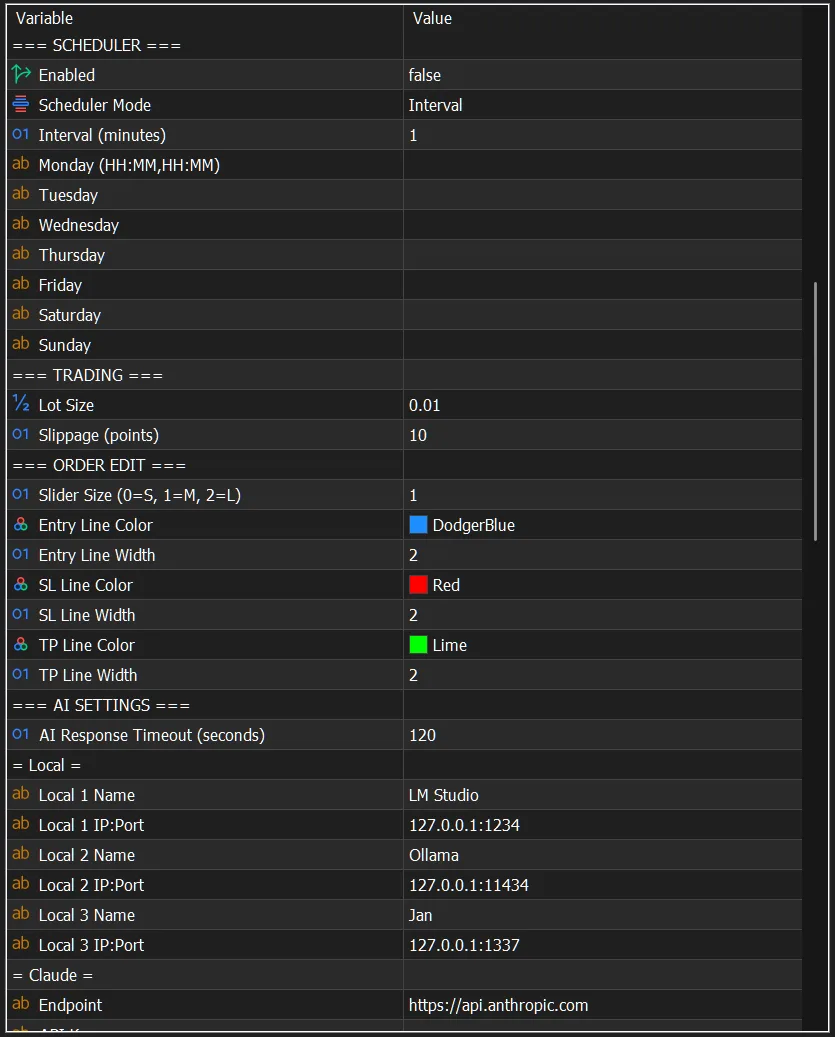The height and width of the screenshot is (1037, 835).
Task: Click the string icon beside Friday
Action: pos(21,284)
